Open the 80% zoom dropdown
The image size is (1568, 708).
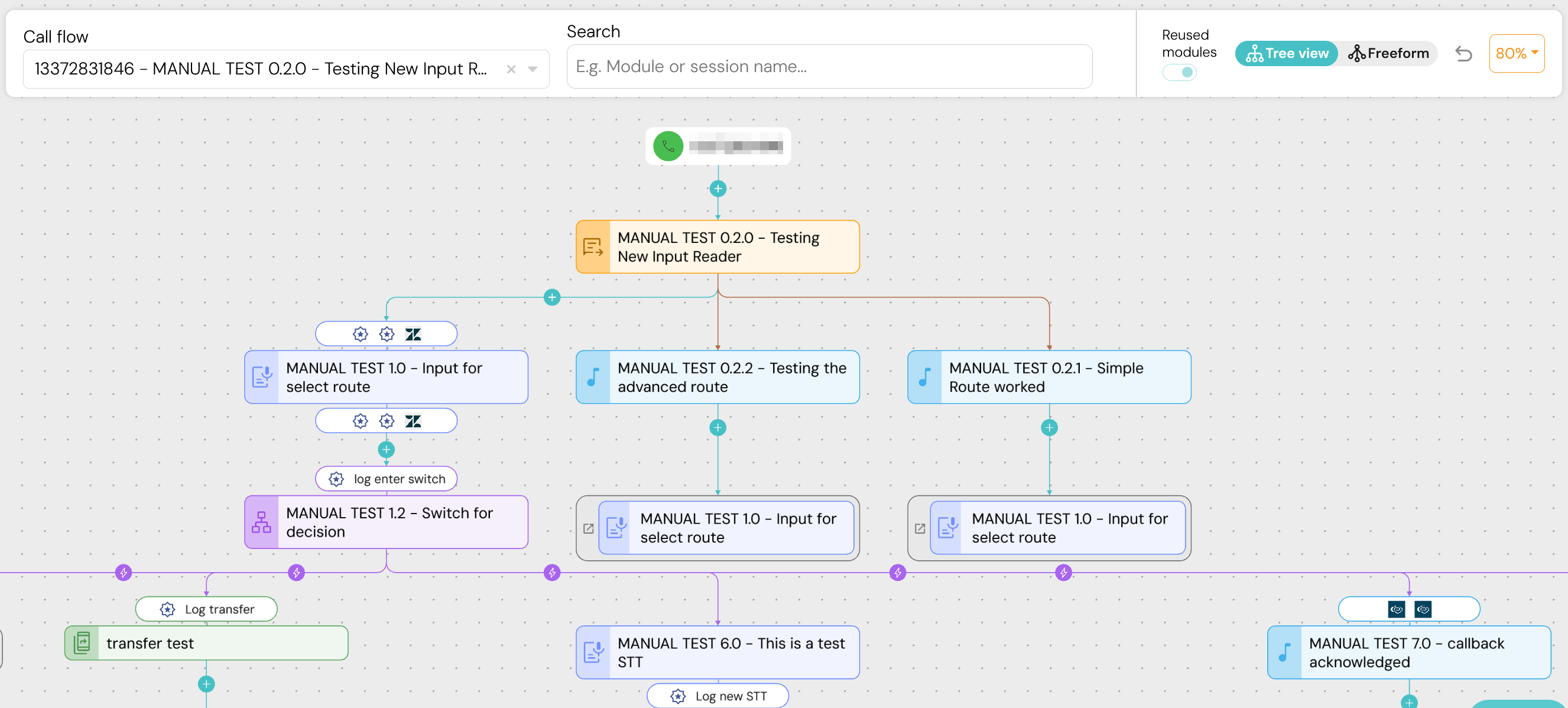1516,54
